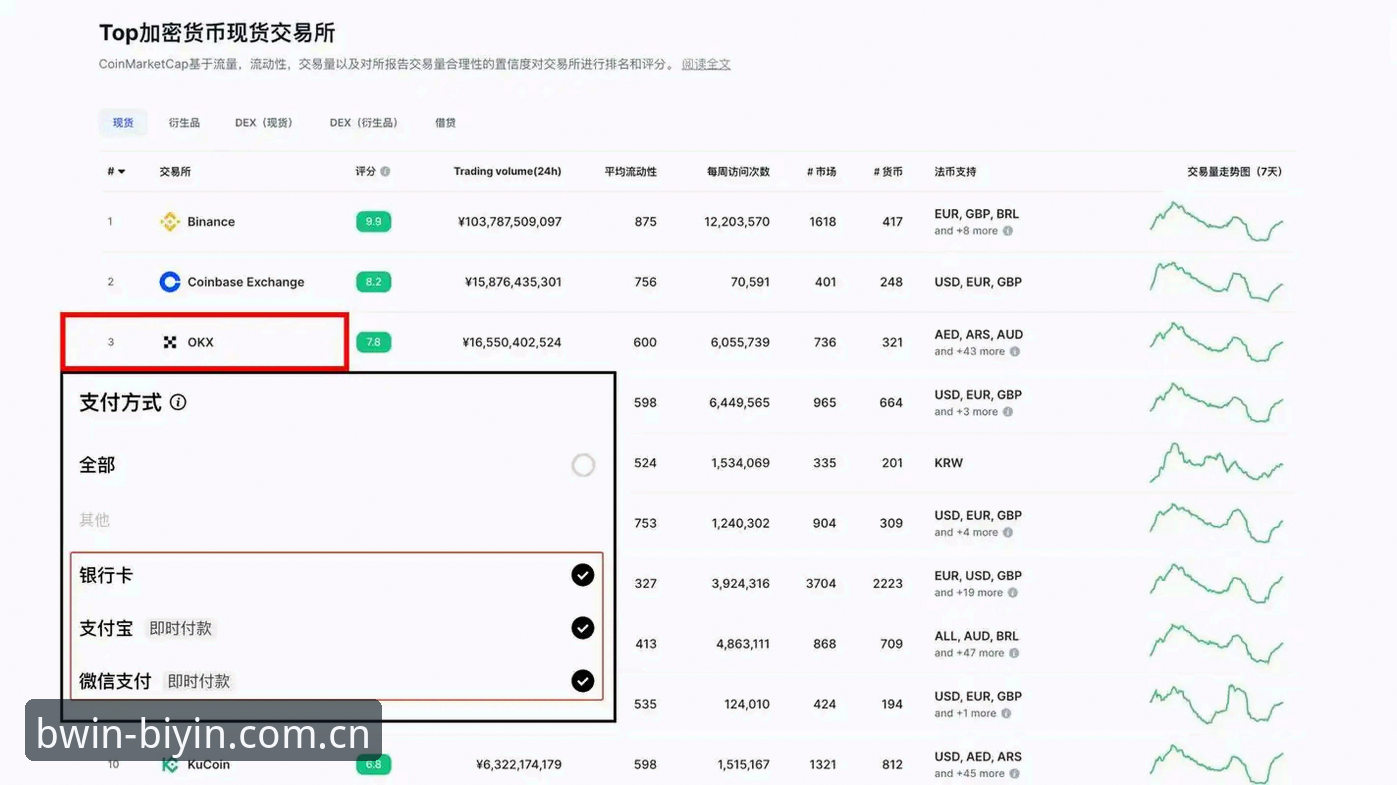1397x785 pixels.
Task: Click the 其他 section label
Action: (x=95, y=520)
